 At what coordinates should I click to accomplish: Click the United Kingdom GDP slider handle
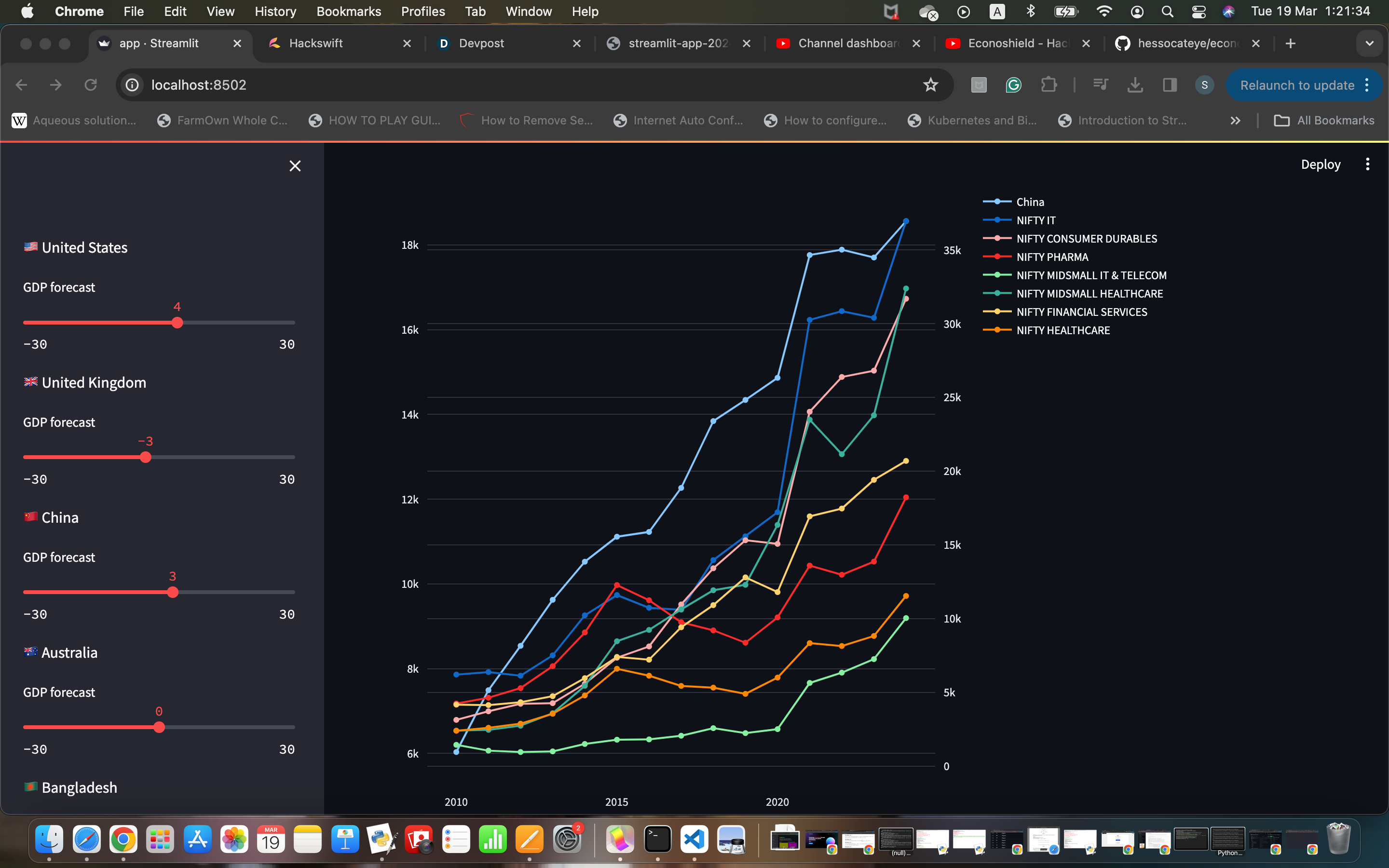point(146,458)
